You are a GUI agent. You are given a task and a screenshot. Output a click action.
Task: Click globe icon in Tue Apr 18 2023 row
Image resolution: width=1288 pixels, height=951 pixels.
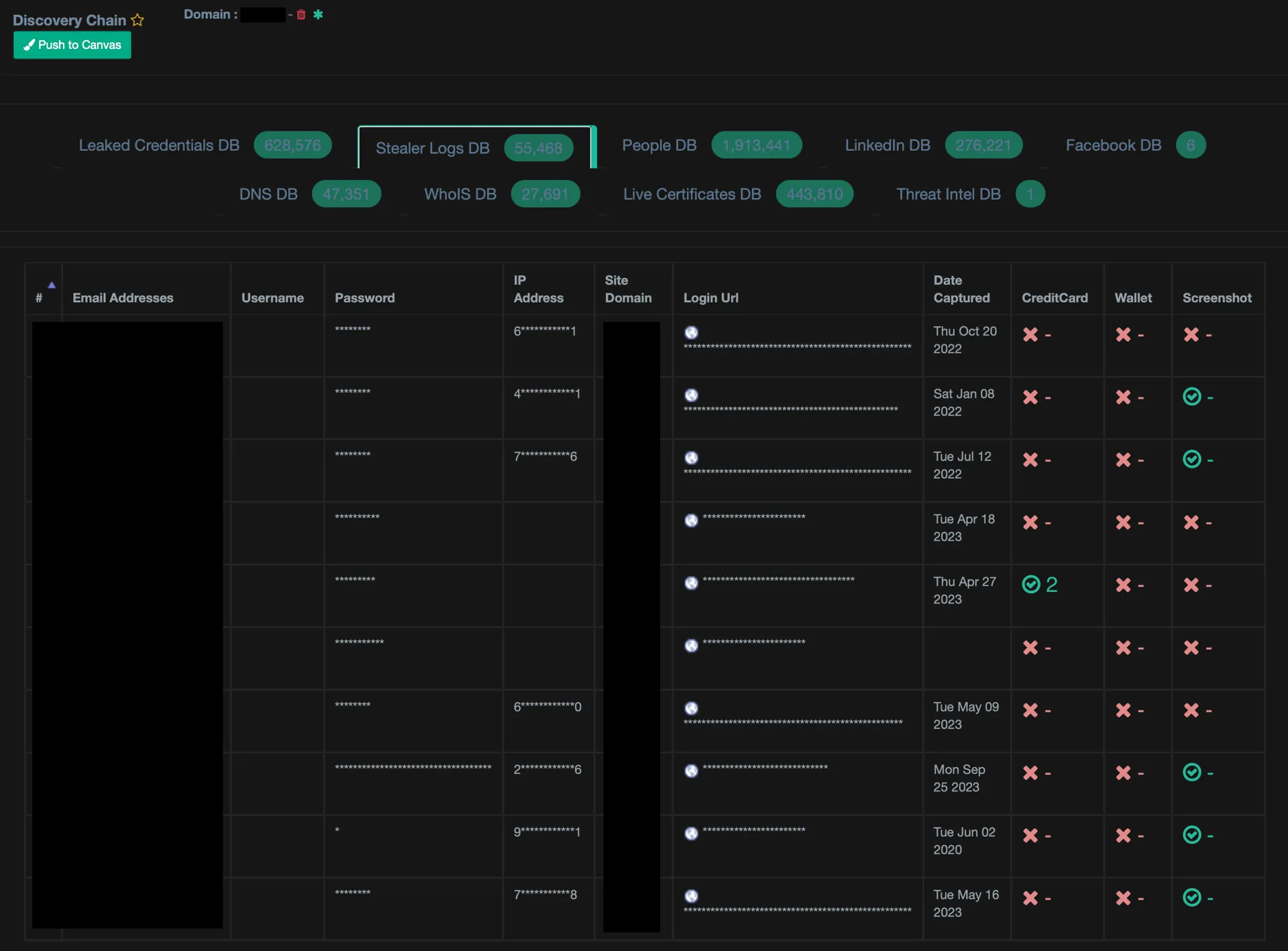click(x=691, y=521)
